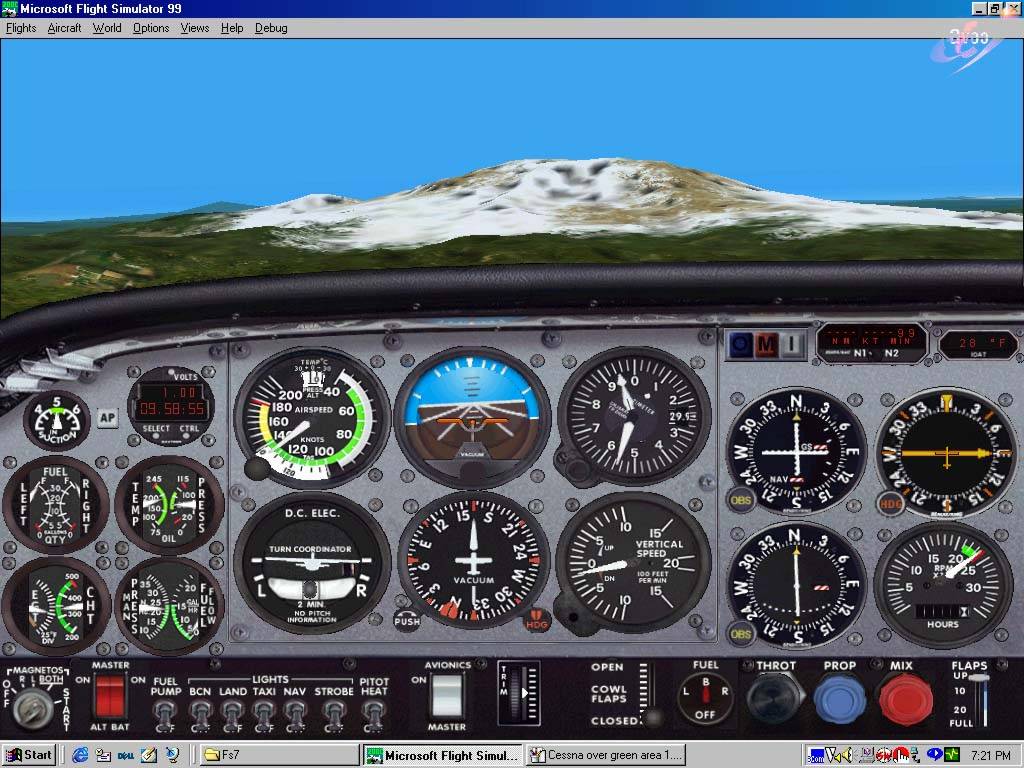Open the Windows Start menu
Image resolution: width=1024 pixels, height=768 pixels.
click(x=29, y=756)
